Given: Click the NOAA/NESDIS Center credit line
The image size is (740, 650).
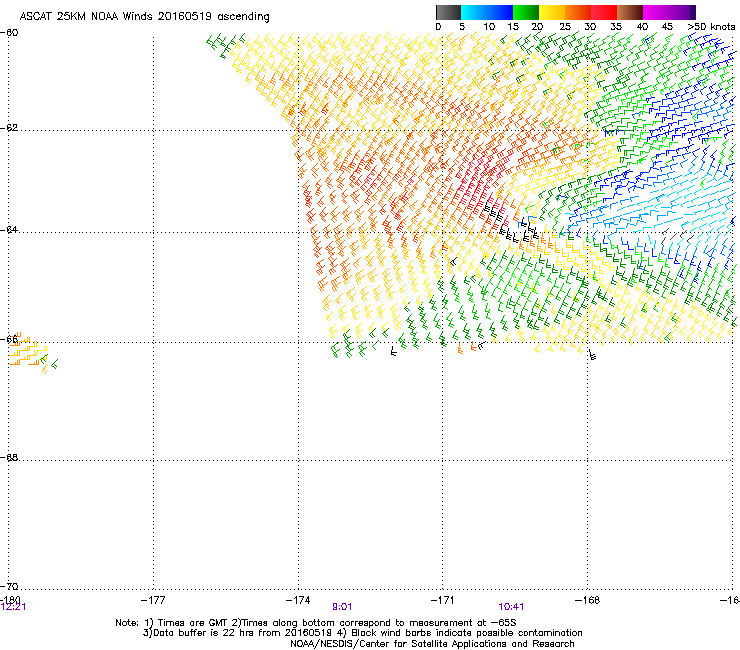Looking at the screenshot, I should pos(432,644).
